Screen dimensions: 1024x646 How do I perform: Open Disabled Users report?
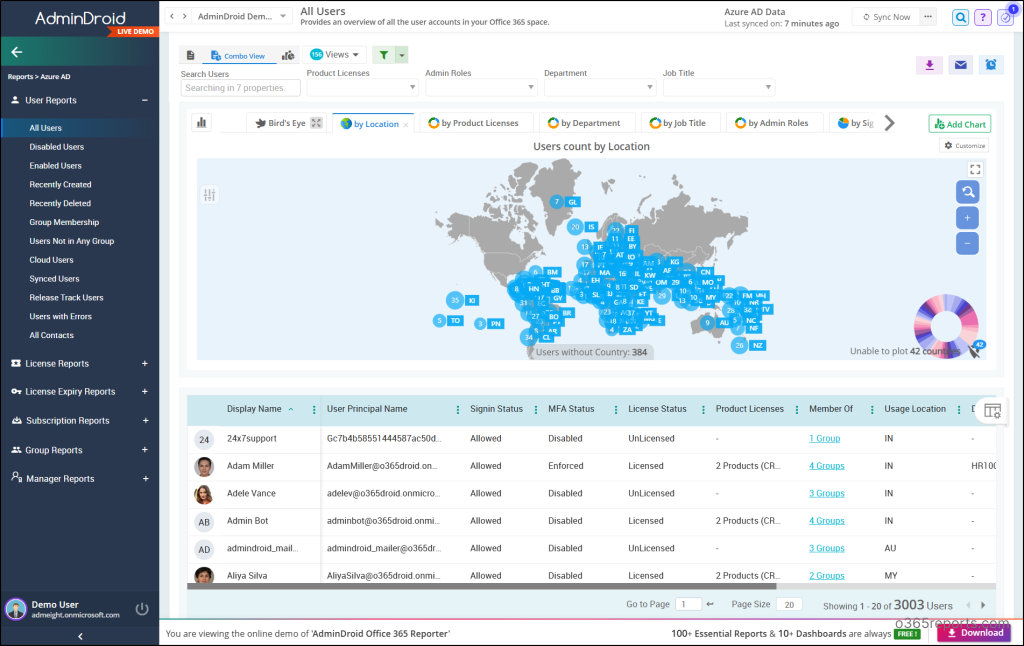tap(57, 147)
